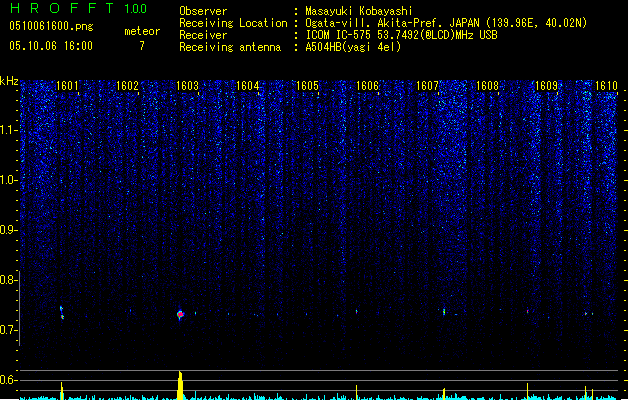Click the Receiving antenna label
The height and width of the screenshot is (400, 629).
(230, 47)
